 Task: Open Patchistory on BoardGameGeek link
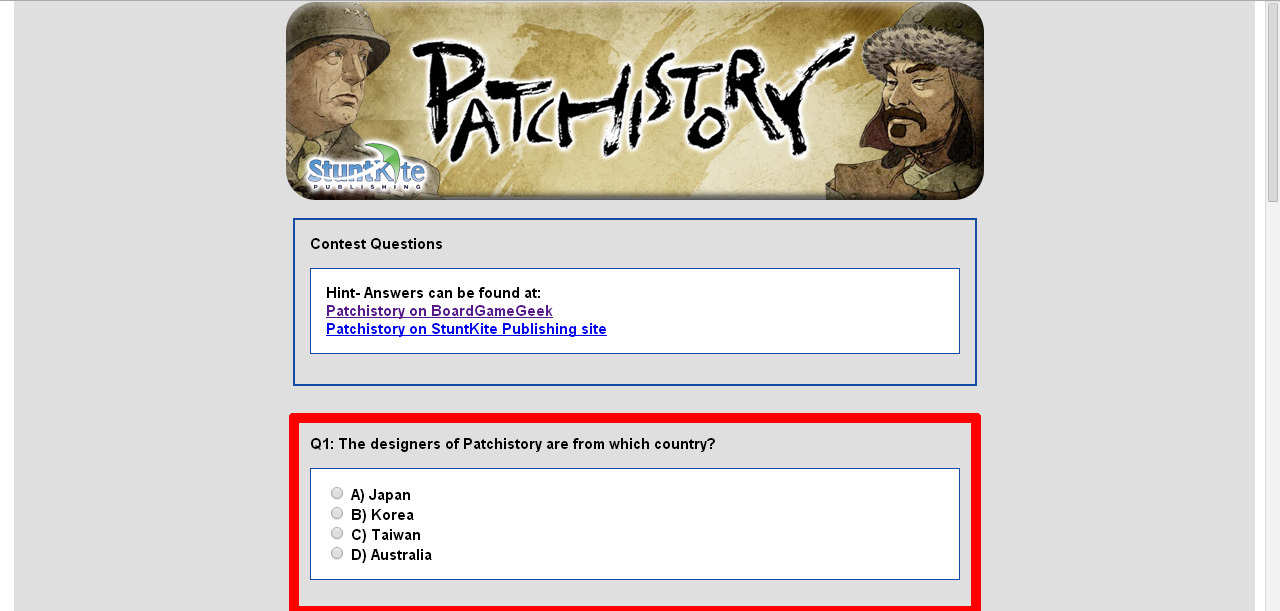[439, 311]
